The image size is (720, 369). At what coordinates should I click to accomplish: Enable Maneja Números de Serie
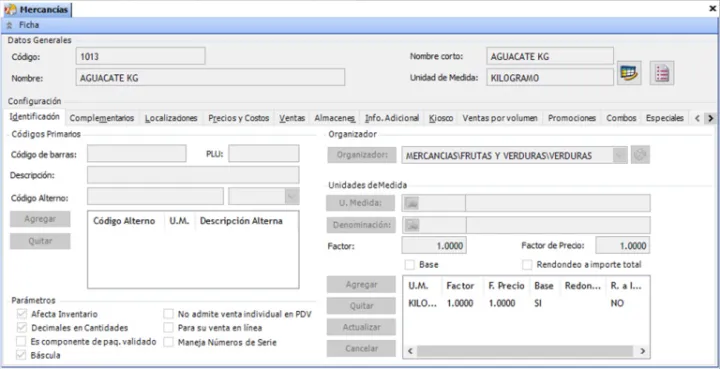[169, 342]
